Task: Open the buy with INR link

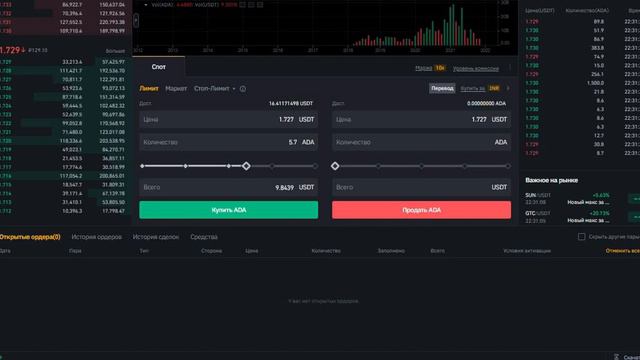Action: (480, 88)
